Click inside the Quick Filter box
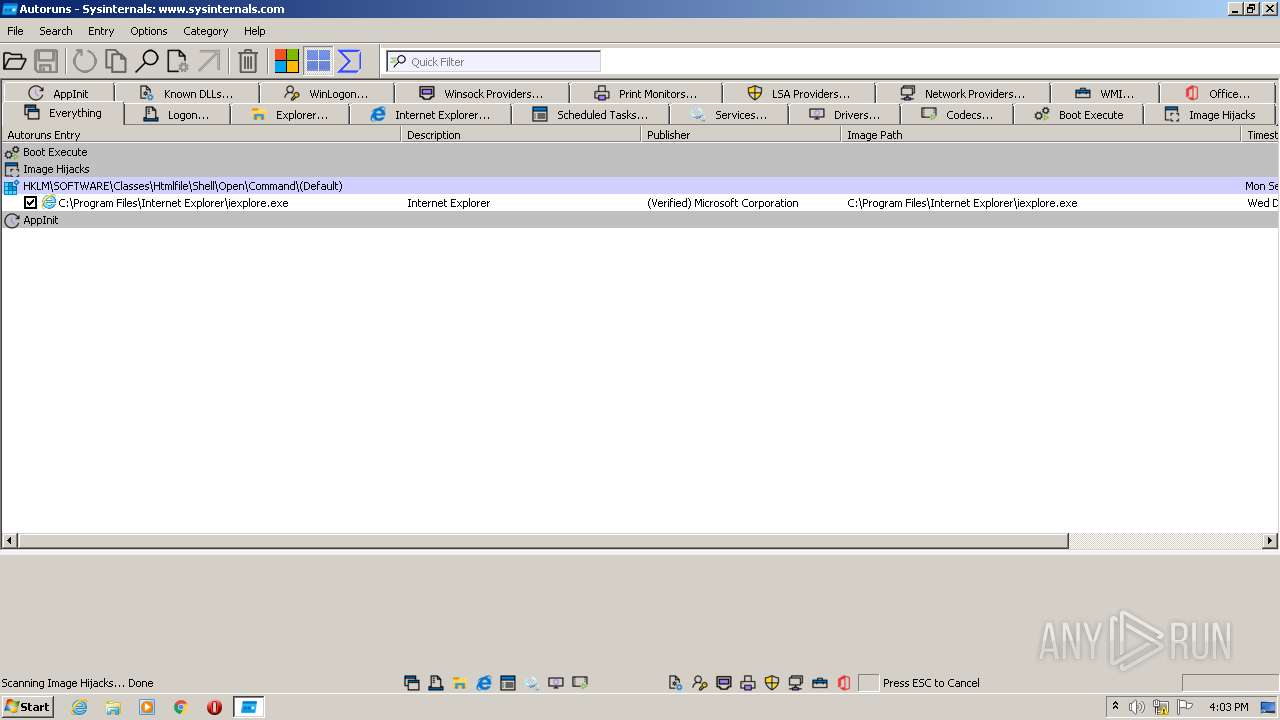Screen dimensions: 1280x720 [494, 61]
